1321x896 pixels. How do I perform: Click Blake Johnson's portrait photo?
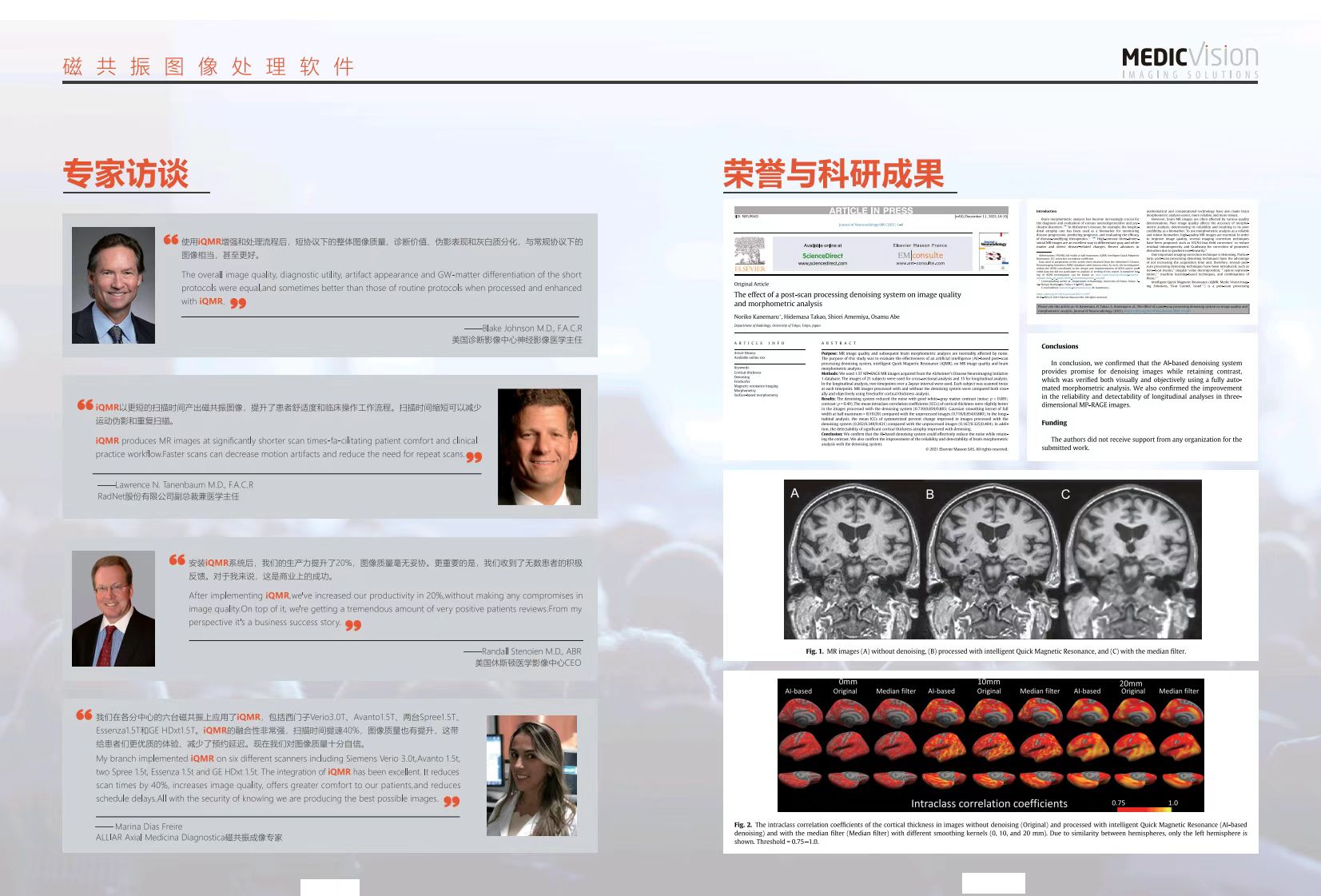113,285
